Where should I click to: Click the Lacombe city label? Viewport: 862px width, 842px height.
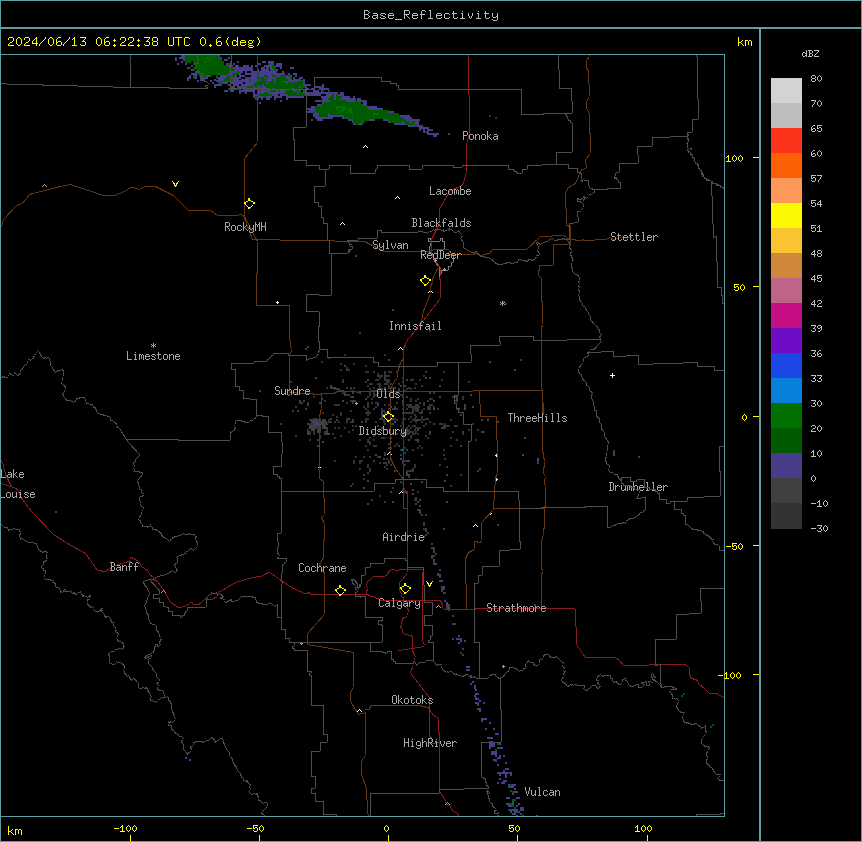pos(450,191)
